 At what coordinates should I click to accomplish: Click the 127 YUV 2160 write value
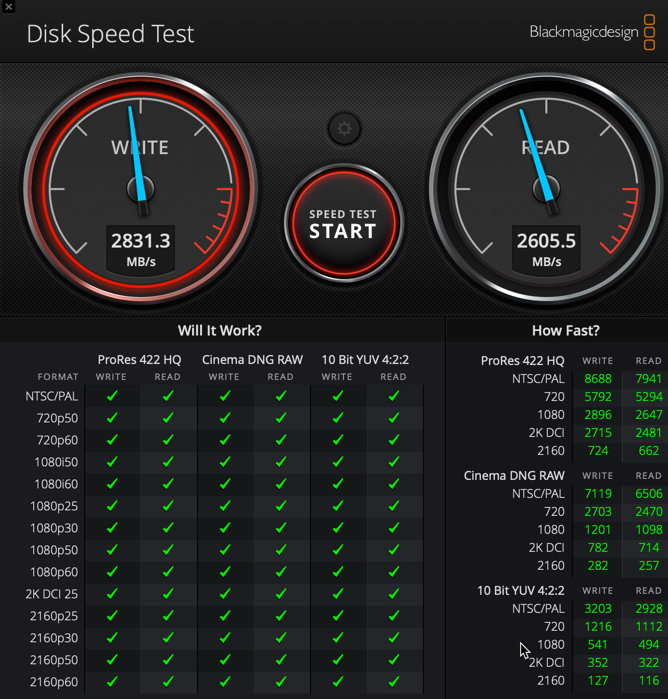pos(598,681)
